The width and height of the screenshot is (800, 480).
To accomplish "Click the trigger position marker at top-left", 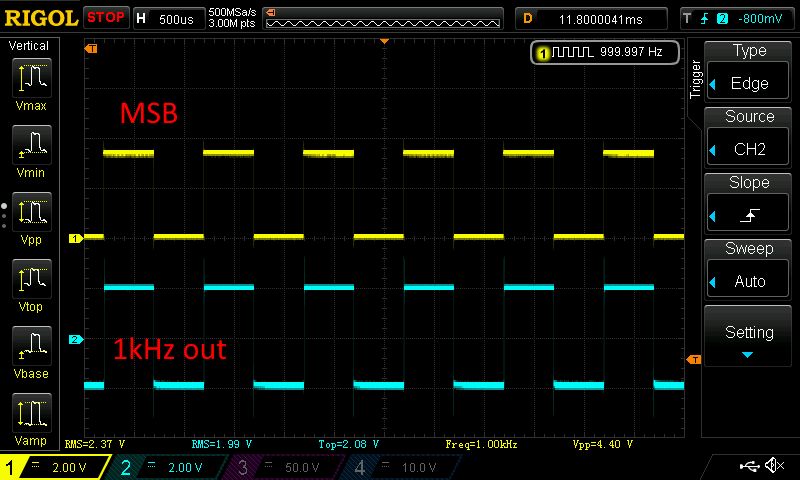I will 91,48.
